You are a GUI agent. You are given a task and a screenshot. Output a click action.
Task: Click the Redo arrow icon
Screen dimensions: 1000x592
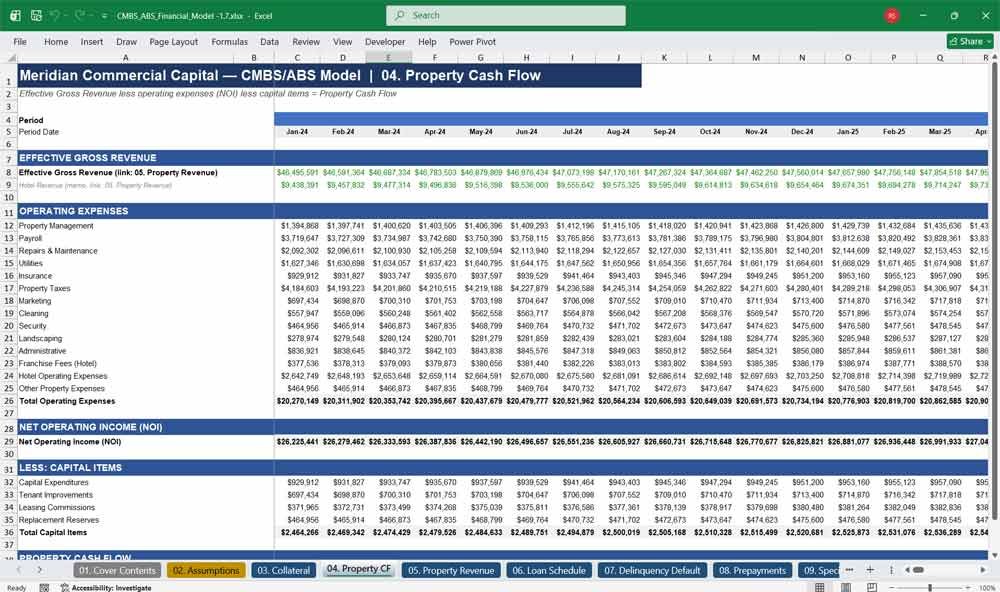coord(80,15)
